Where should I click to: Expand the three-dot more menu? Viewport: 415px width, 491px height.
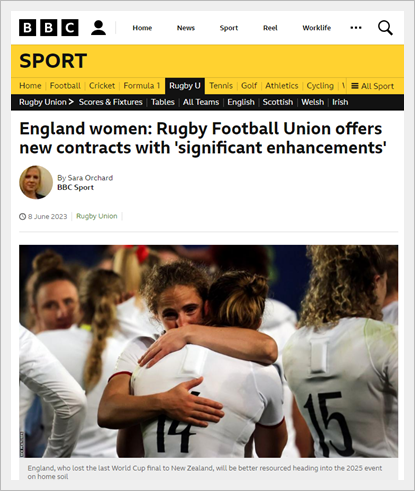[x=356, y=28]
